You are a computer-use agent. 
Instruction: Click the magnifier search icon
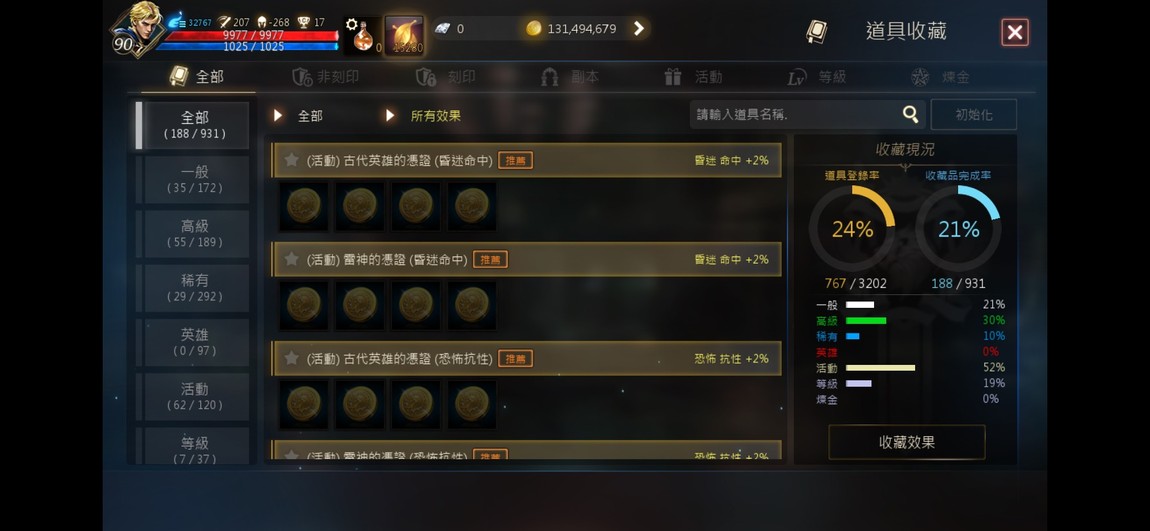[910, 114]
